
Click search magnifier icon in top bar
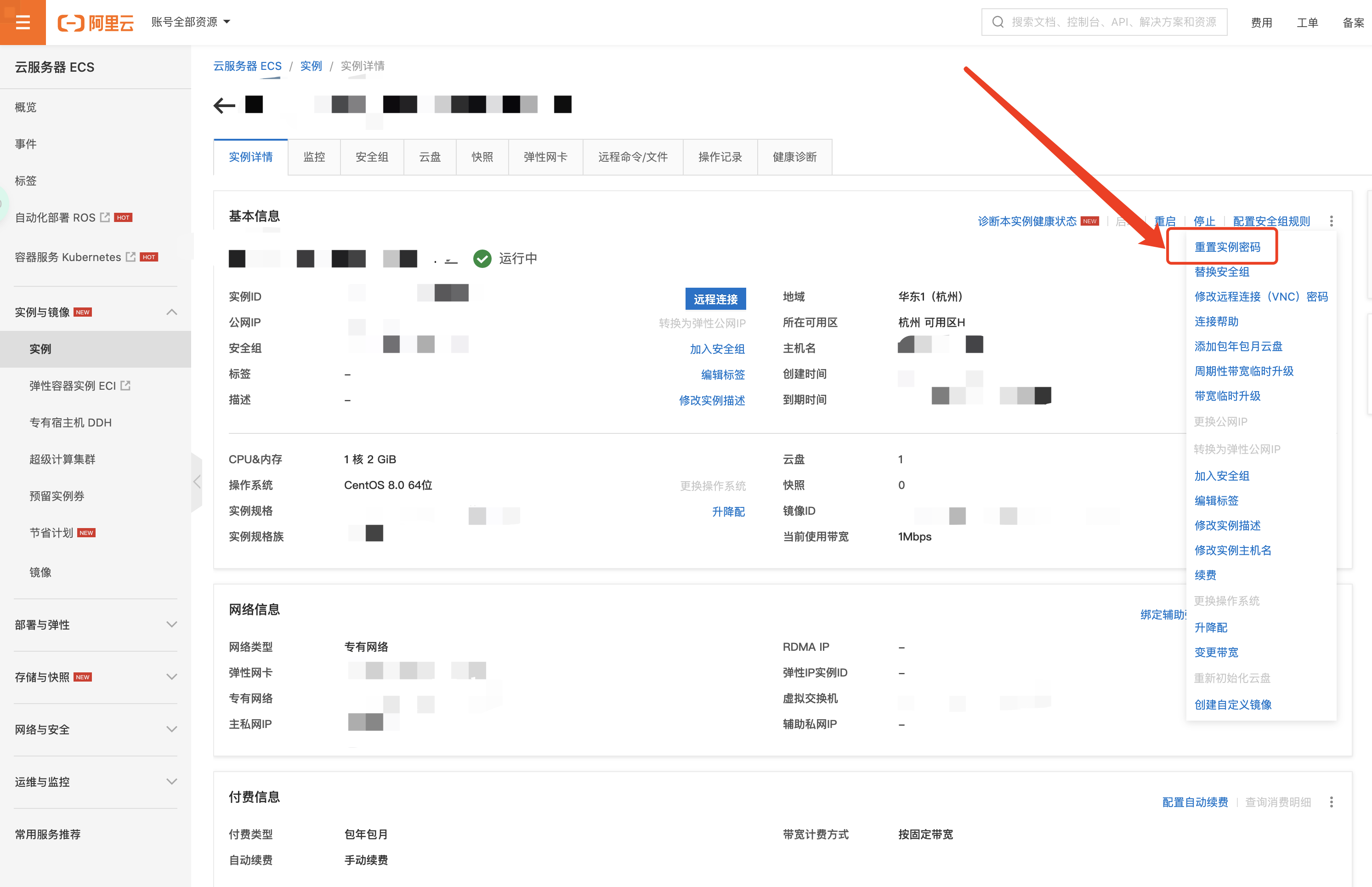[x=998, y=22]
